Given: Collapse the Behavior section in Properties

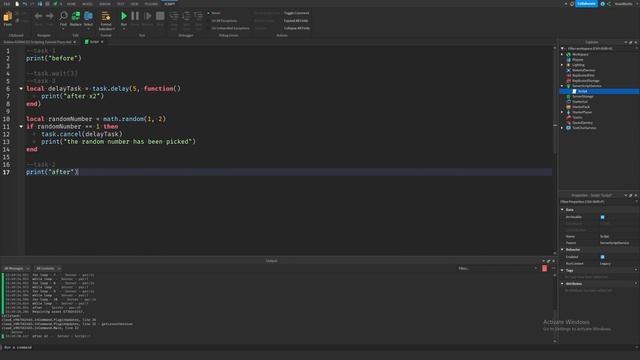Looking at the screenshot, I should 562,249.
